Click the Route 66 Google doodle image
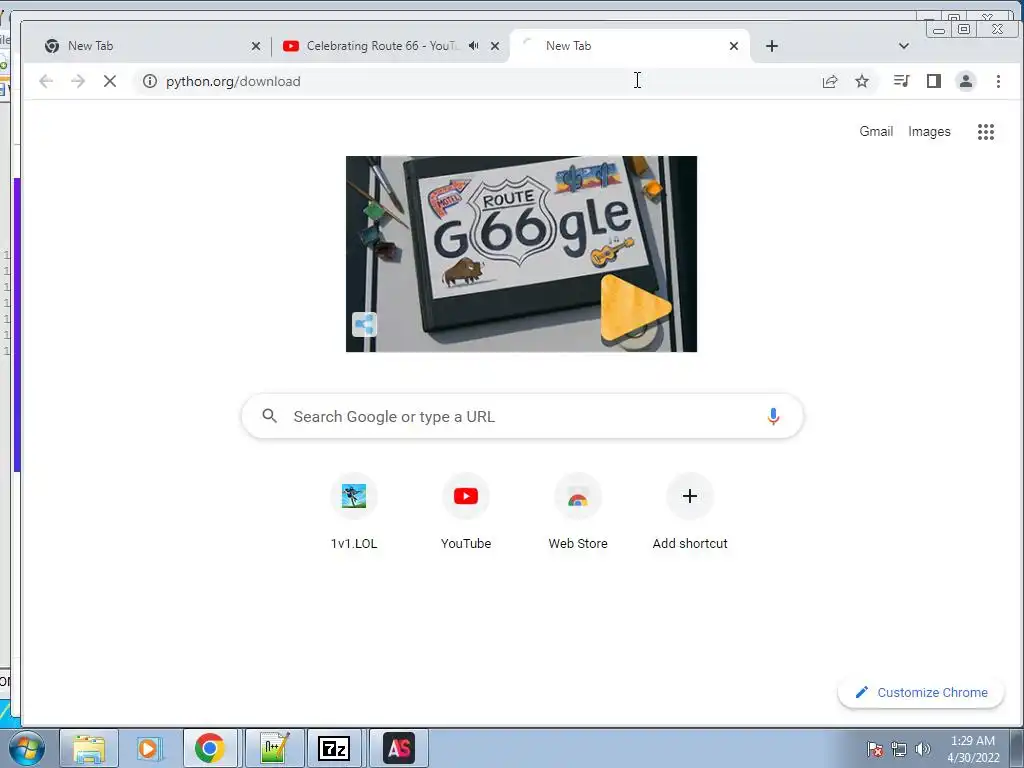The width and height of the screenshot is (1024, 768). [521, 254]
